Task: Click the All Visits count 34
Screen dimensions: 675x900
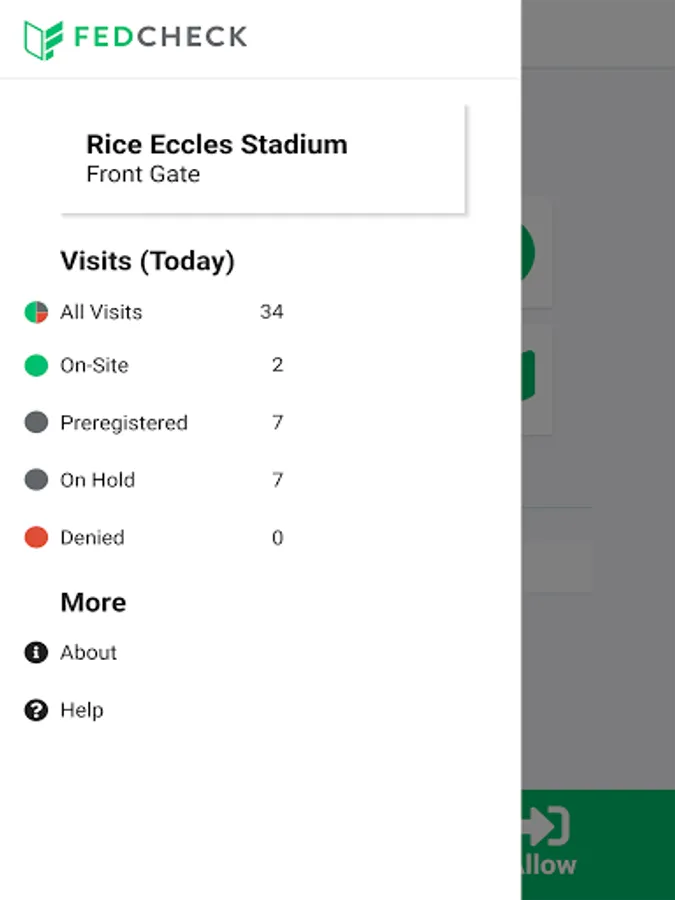Action: pyautogui.click(x=271, y=312)
